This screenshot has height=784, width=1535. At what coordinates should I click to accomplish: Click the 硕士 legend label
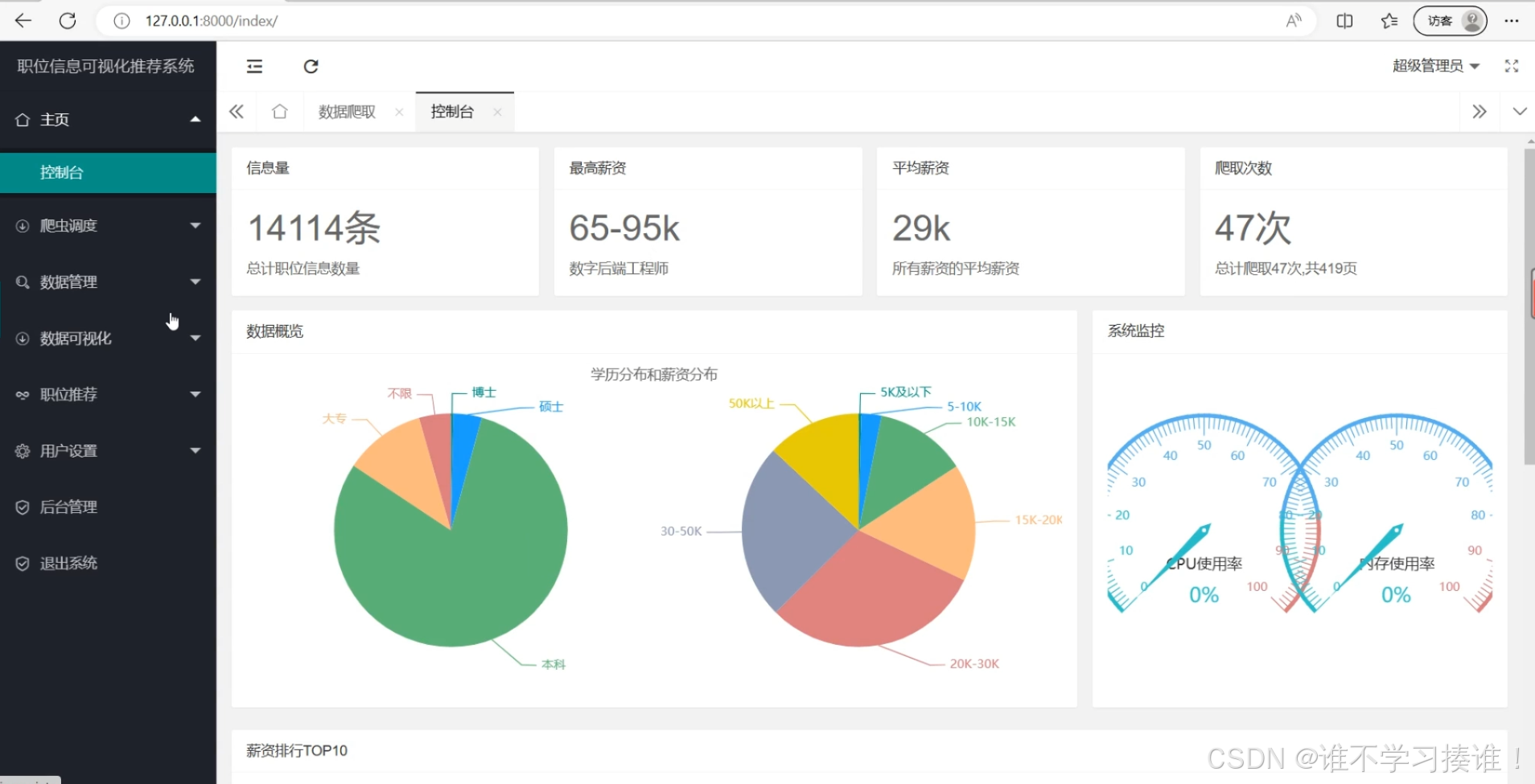click(551, 406)
